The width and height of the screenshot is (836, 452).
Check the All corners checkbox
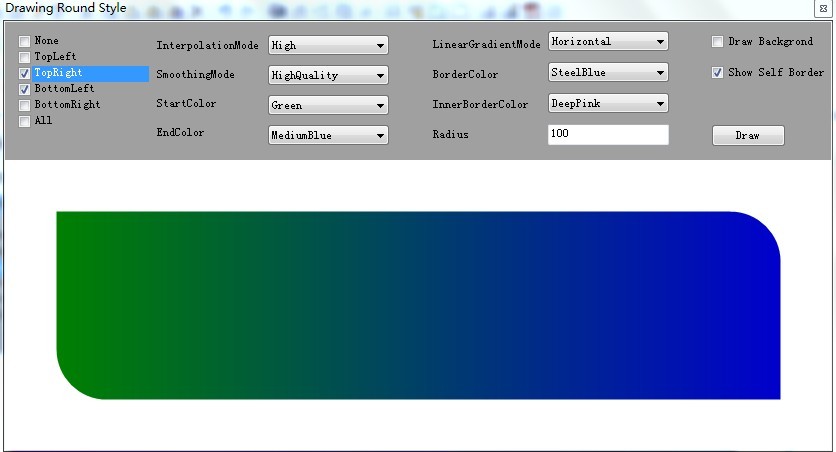click(x=25, y=121)
